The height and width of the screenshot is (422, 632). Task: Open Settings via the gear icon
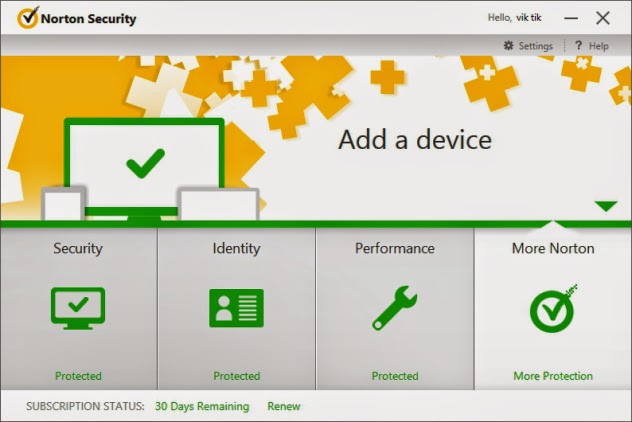click(x=509, y=46)
